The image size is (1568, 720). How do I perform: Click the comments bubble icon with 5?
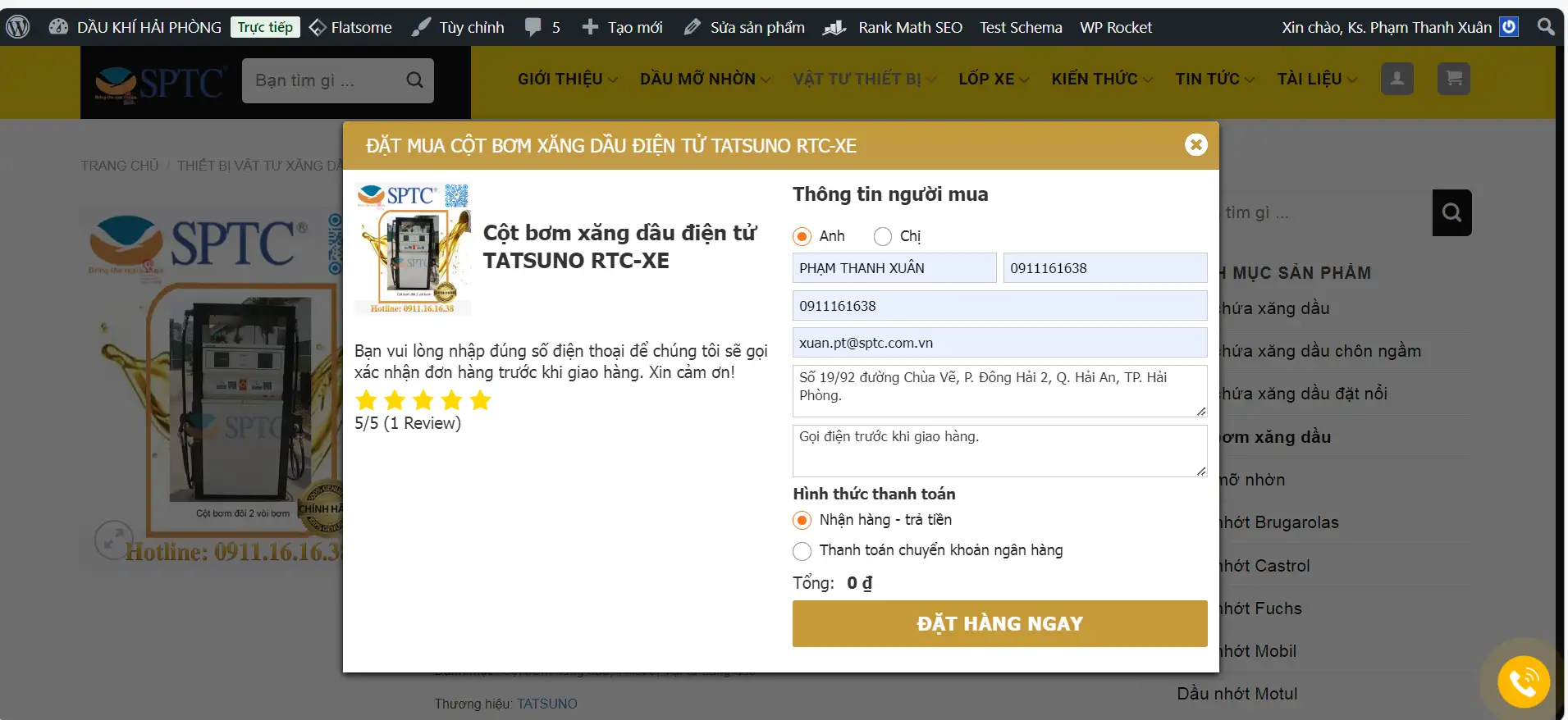[533, 27]
